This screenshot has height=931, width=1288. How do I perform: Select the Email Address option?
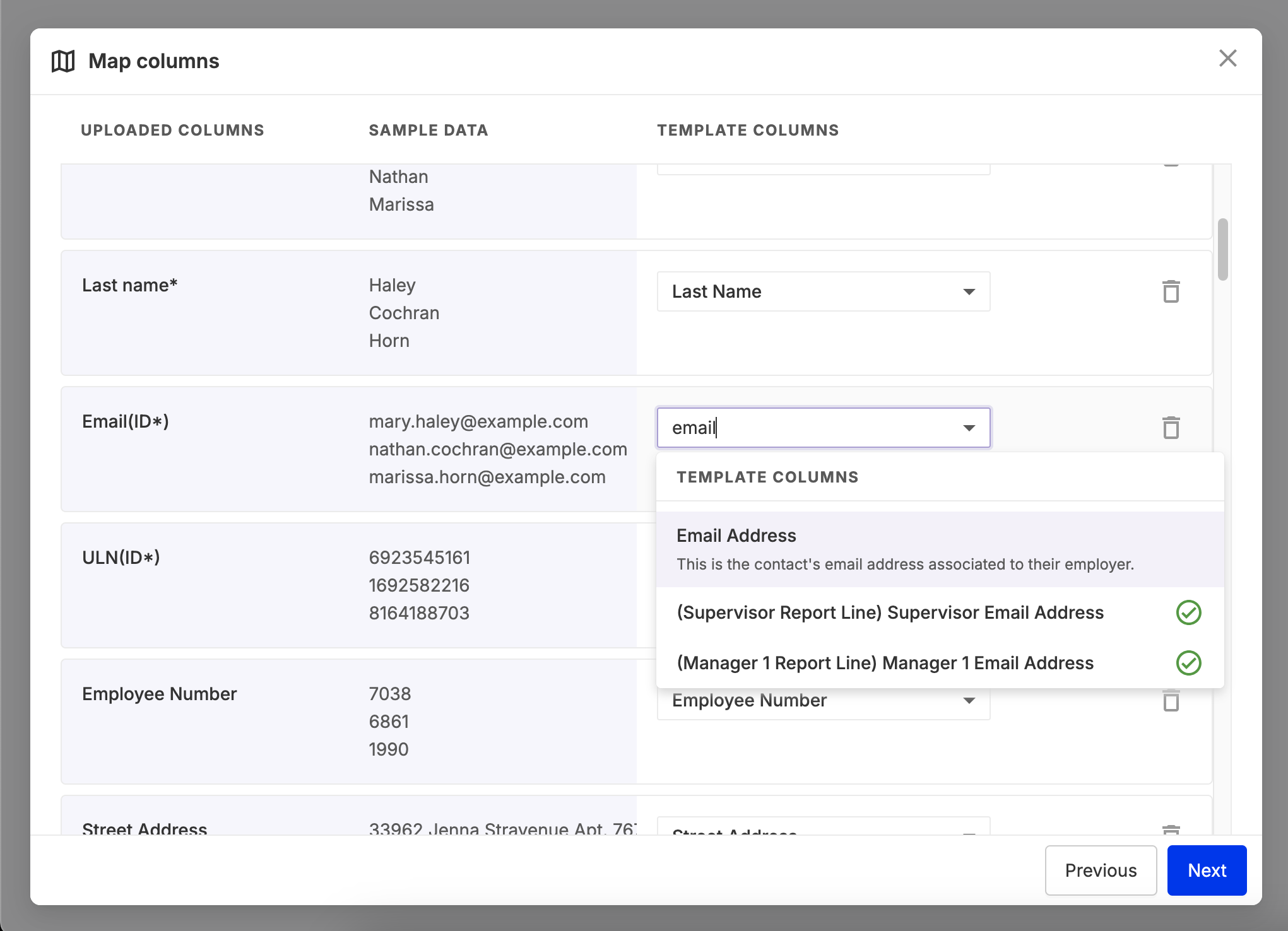940,549
